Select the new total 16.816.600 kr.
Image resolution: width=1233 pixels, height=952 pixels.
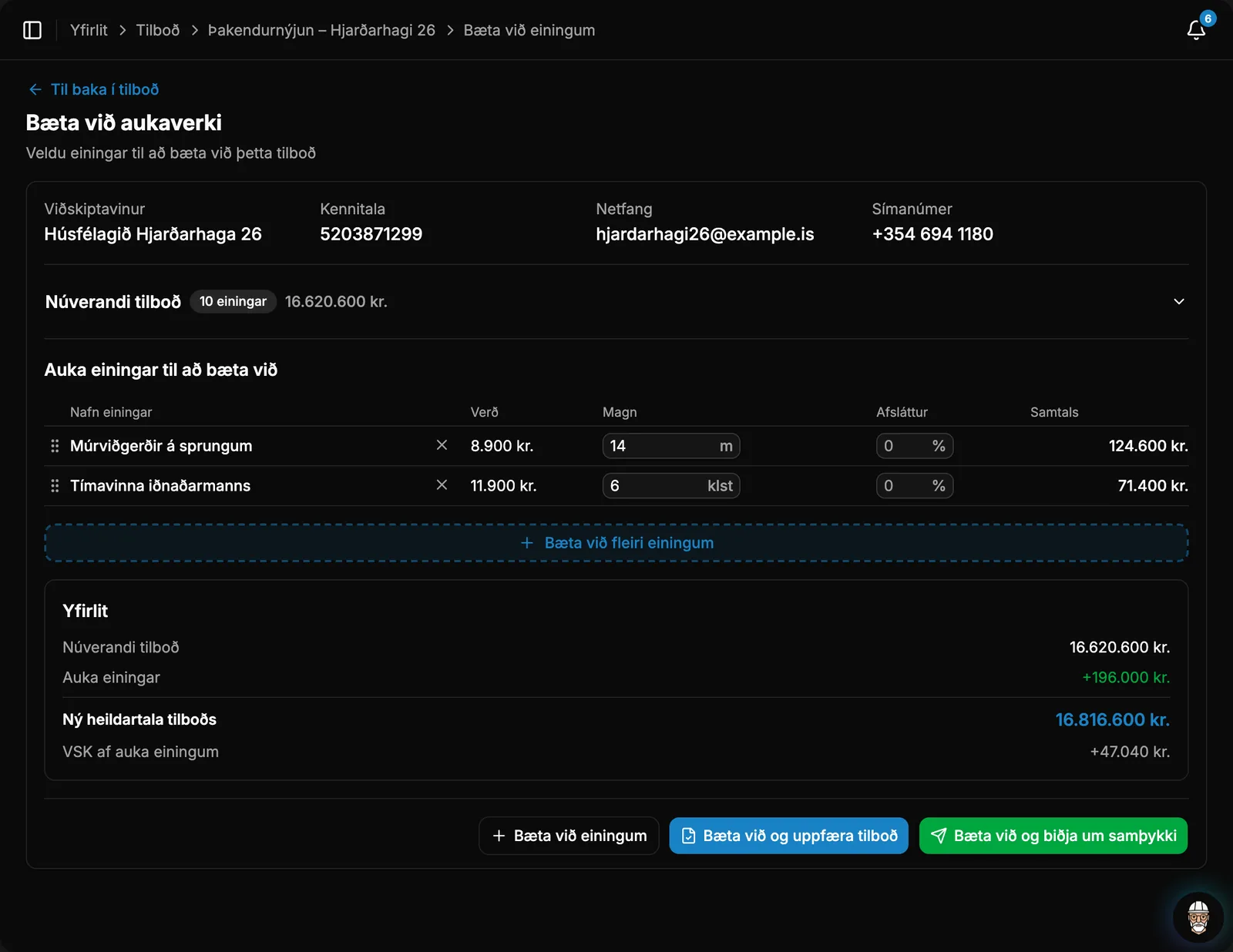(1112, 719)
